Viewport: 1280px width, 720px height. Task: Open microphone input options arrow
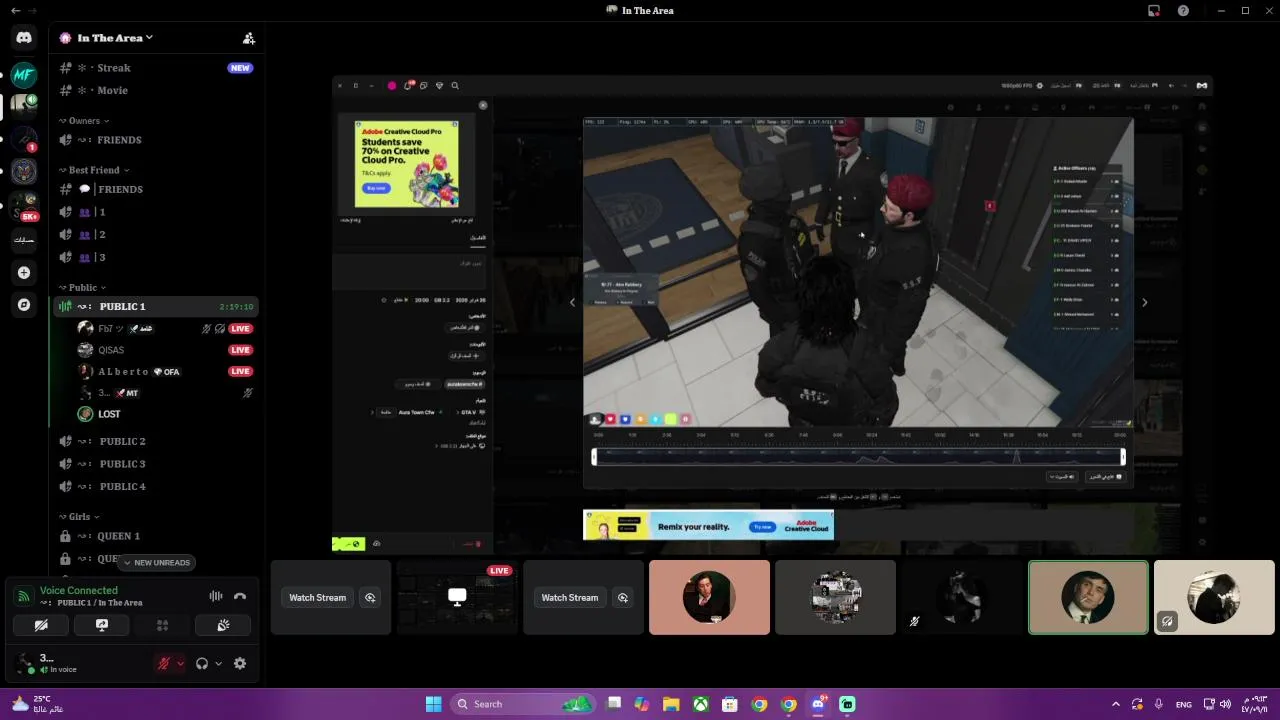tap(180, 663)
